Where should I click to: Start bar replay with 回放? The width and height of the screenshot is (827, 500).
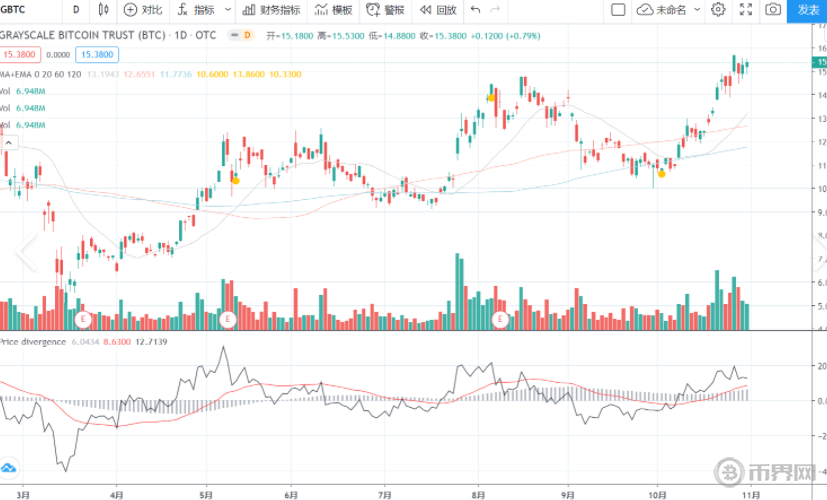(x=438, y=10)
